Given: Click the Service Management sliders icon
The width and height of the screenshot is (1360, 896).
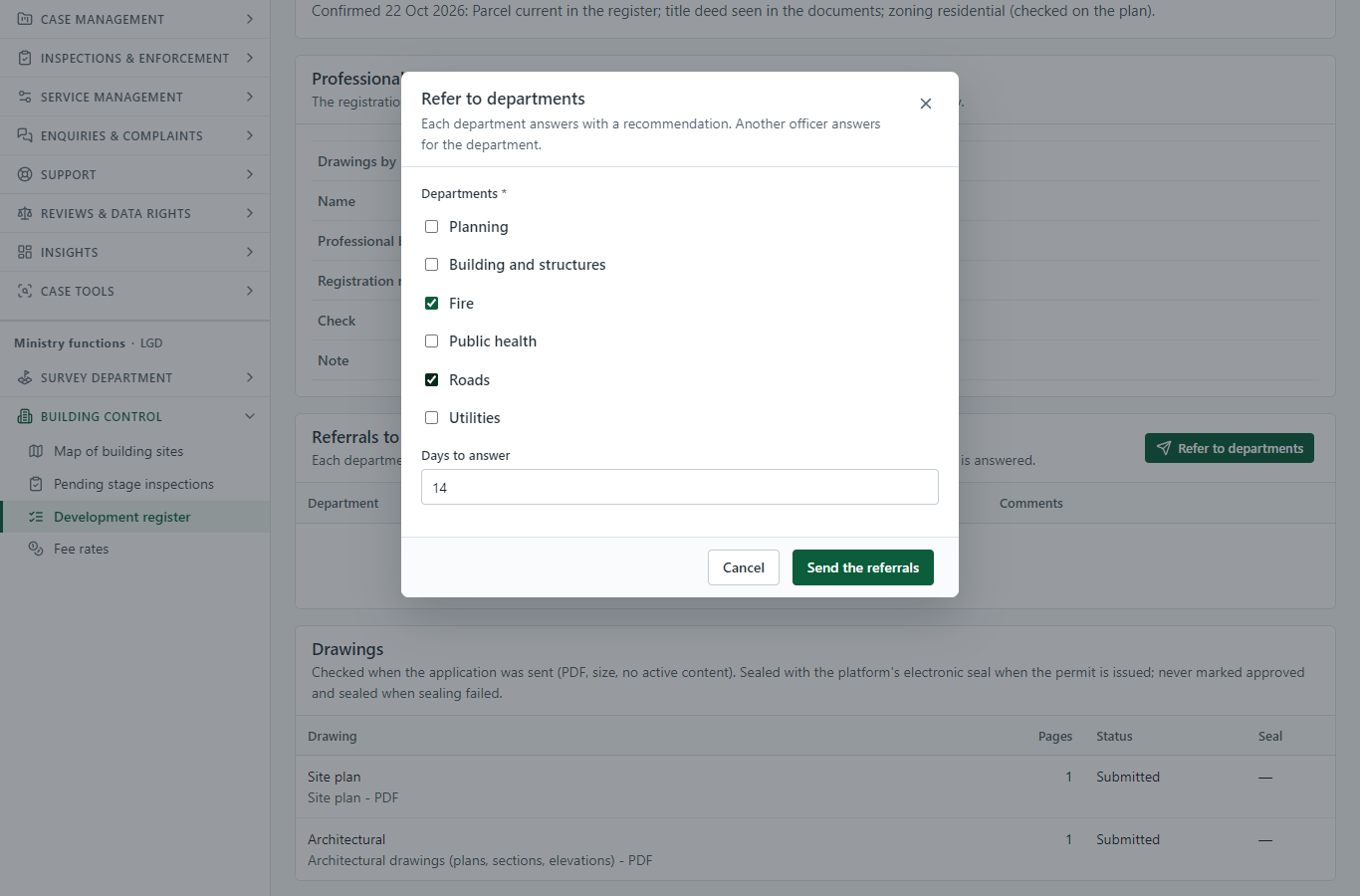Looking at the screenshot, I should click(25, 97).
